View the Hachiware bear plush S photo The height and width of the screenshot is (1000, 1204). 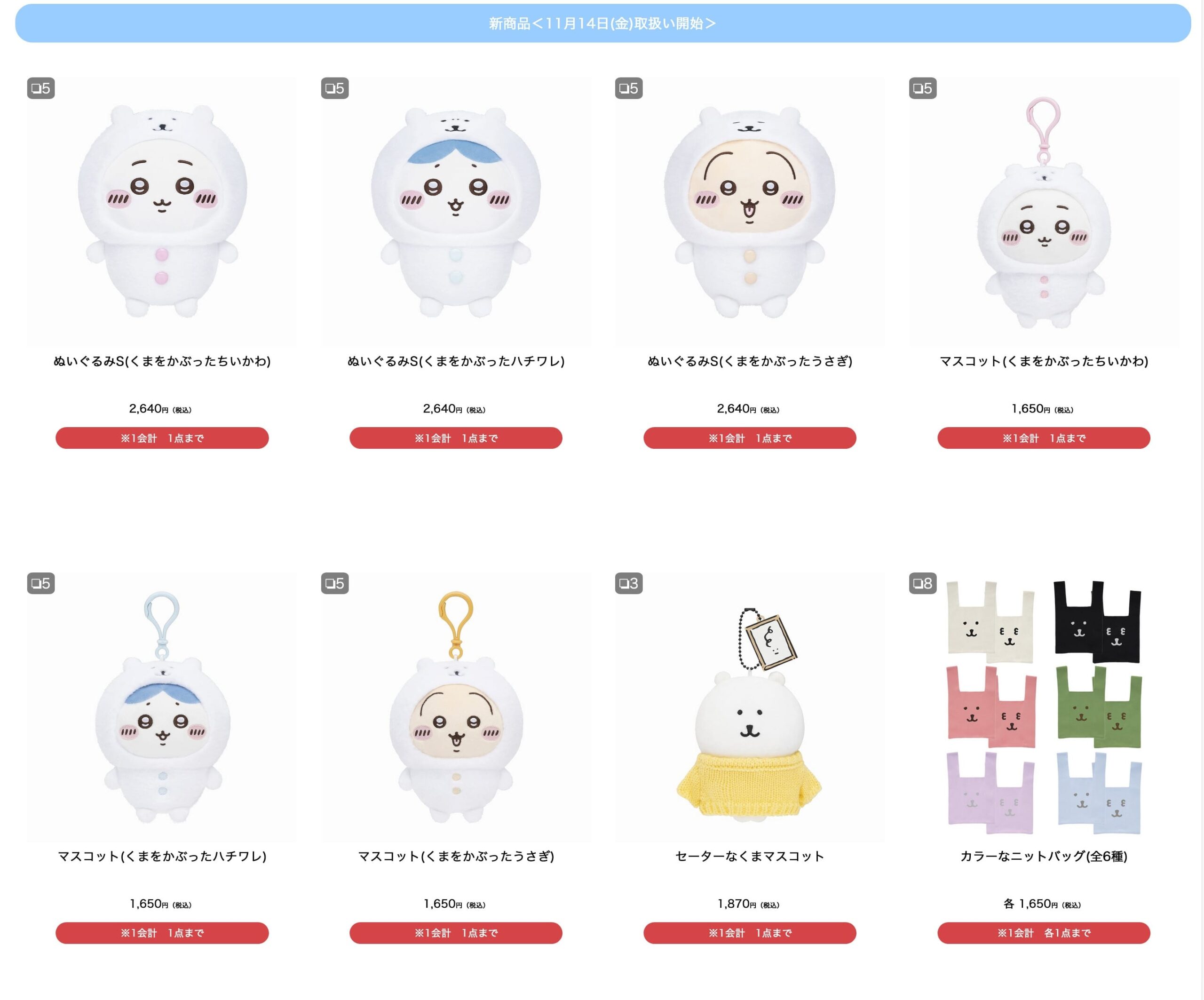(x=456, y=211)
